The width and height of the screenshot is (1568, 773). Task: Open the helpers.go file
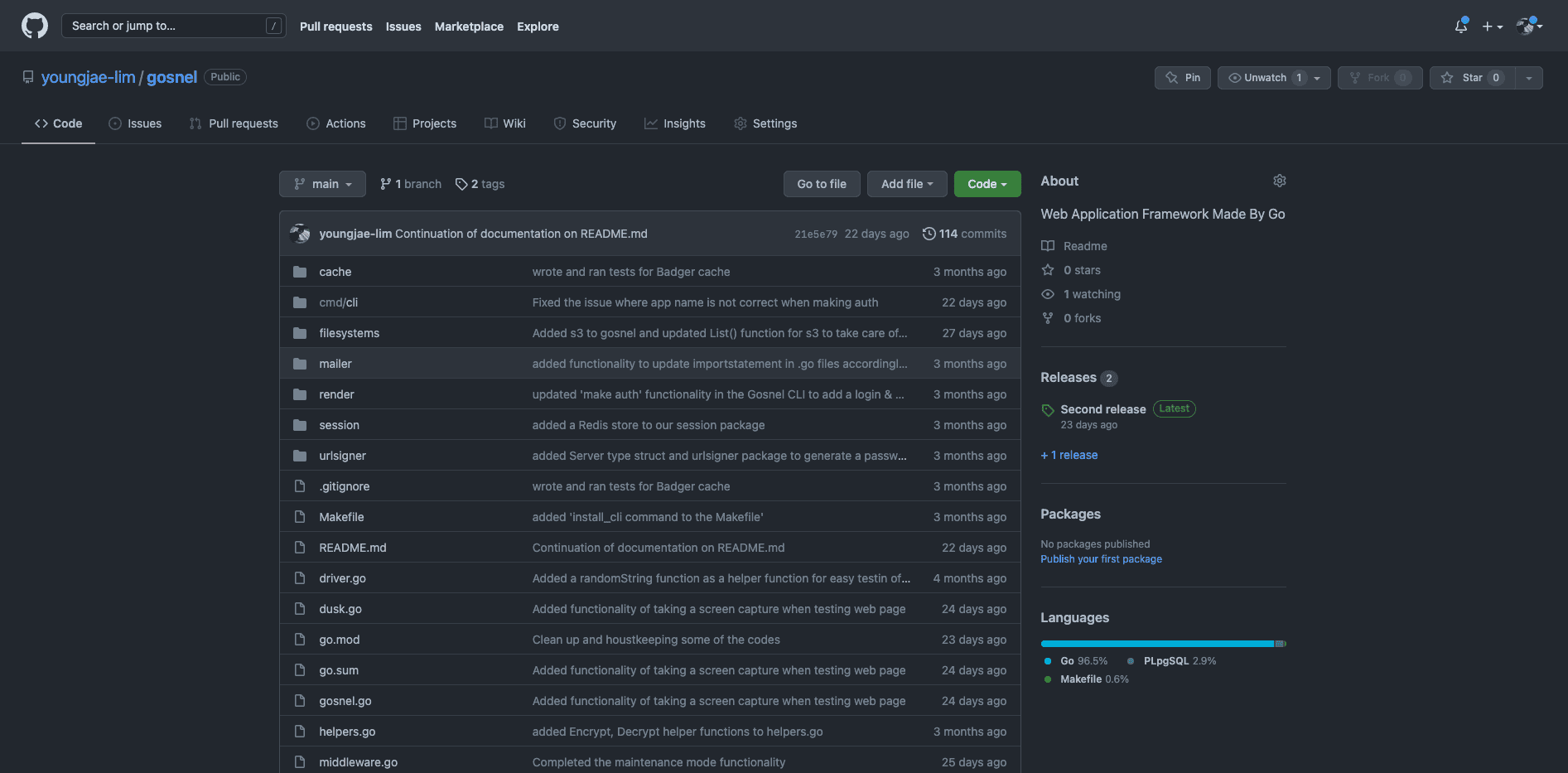(347, 732)
